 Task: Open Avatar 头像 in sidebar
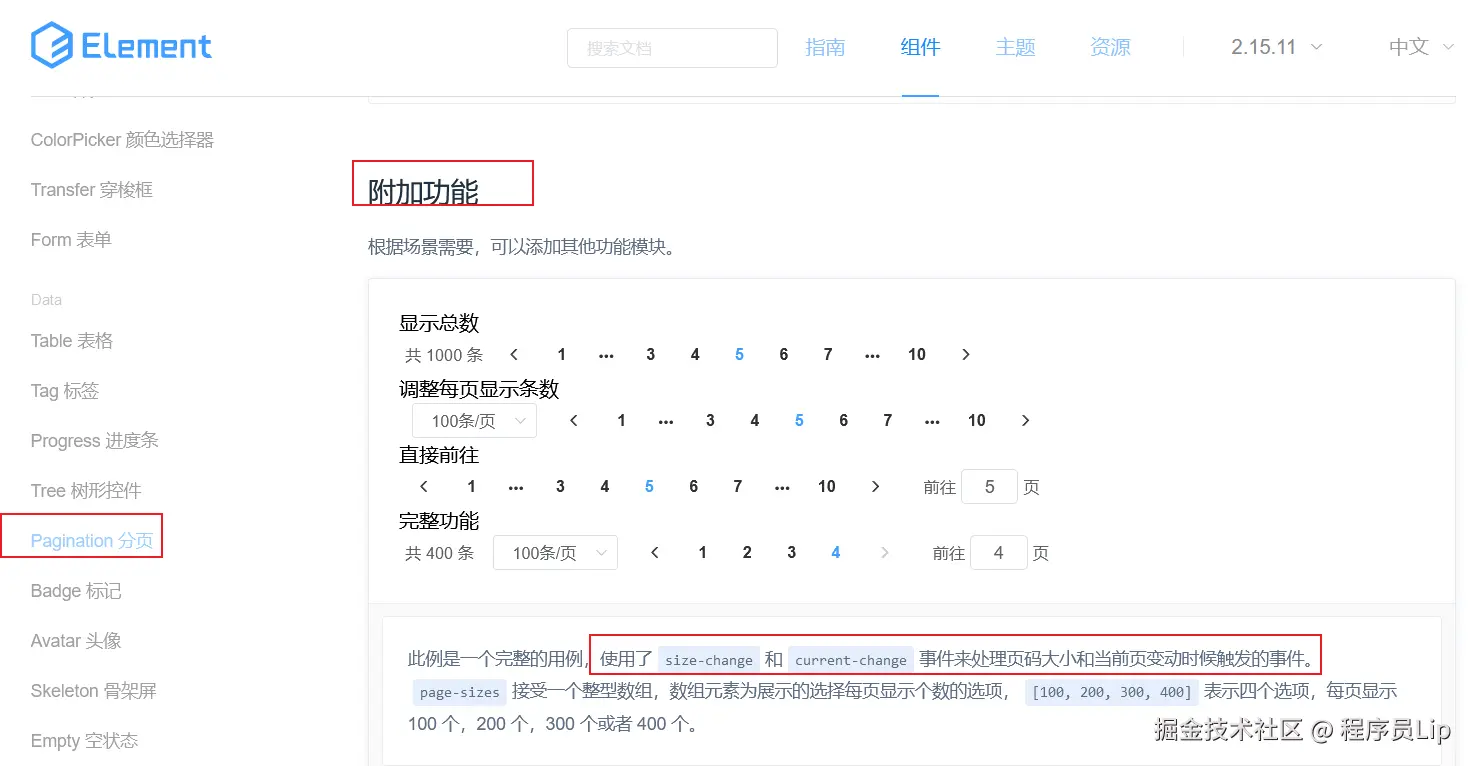[76, 641]
